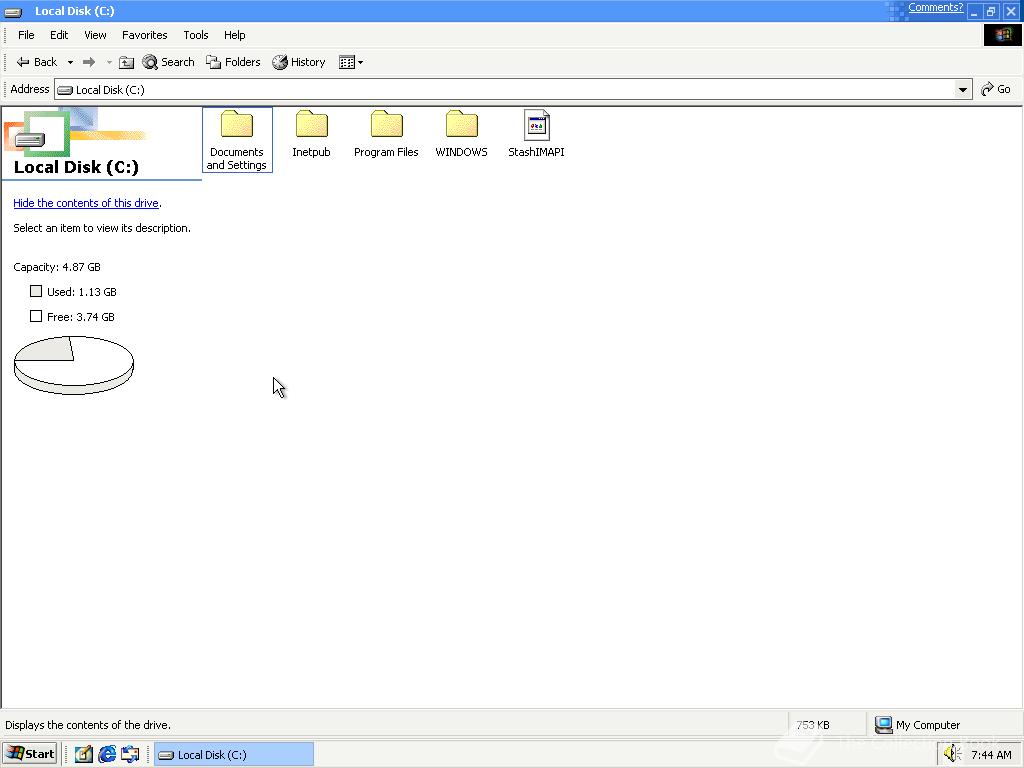The height and width of the screenshot is (768, 1024).
Task: Select the WINDOWS folder icon
Action: click(462, 124)
